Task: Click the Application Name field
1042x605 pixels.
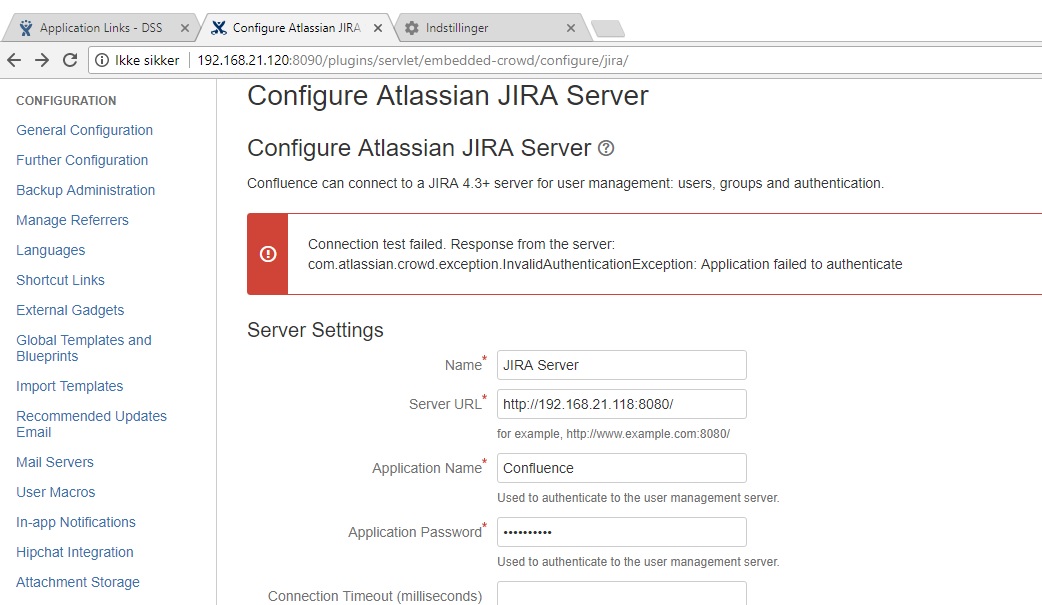Action: click(621, 468)
